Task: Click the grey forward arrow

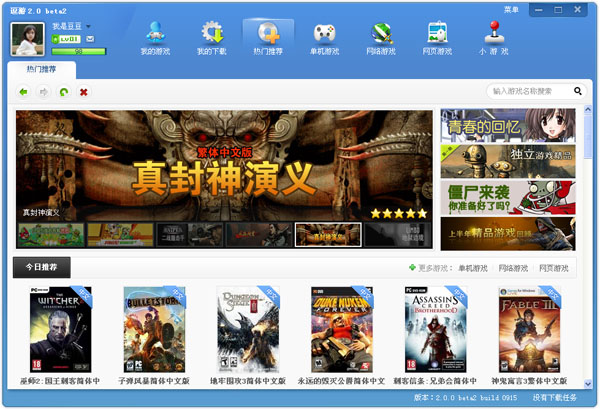Action: [44, 92]
